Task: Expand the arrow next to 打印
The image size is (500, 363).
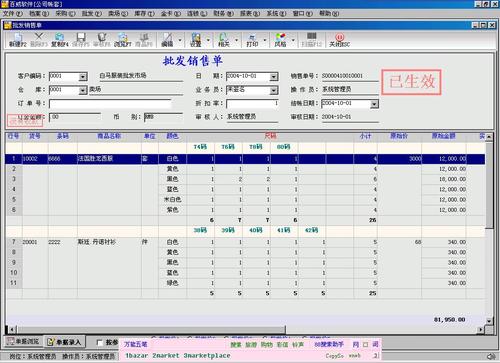Action: pyautogui.click(x=265, y=40)
